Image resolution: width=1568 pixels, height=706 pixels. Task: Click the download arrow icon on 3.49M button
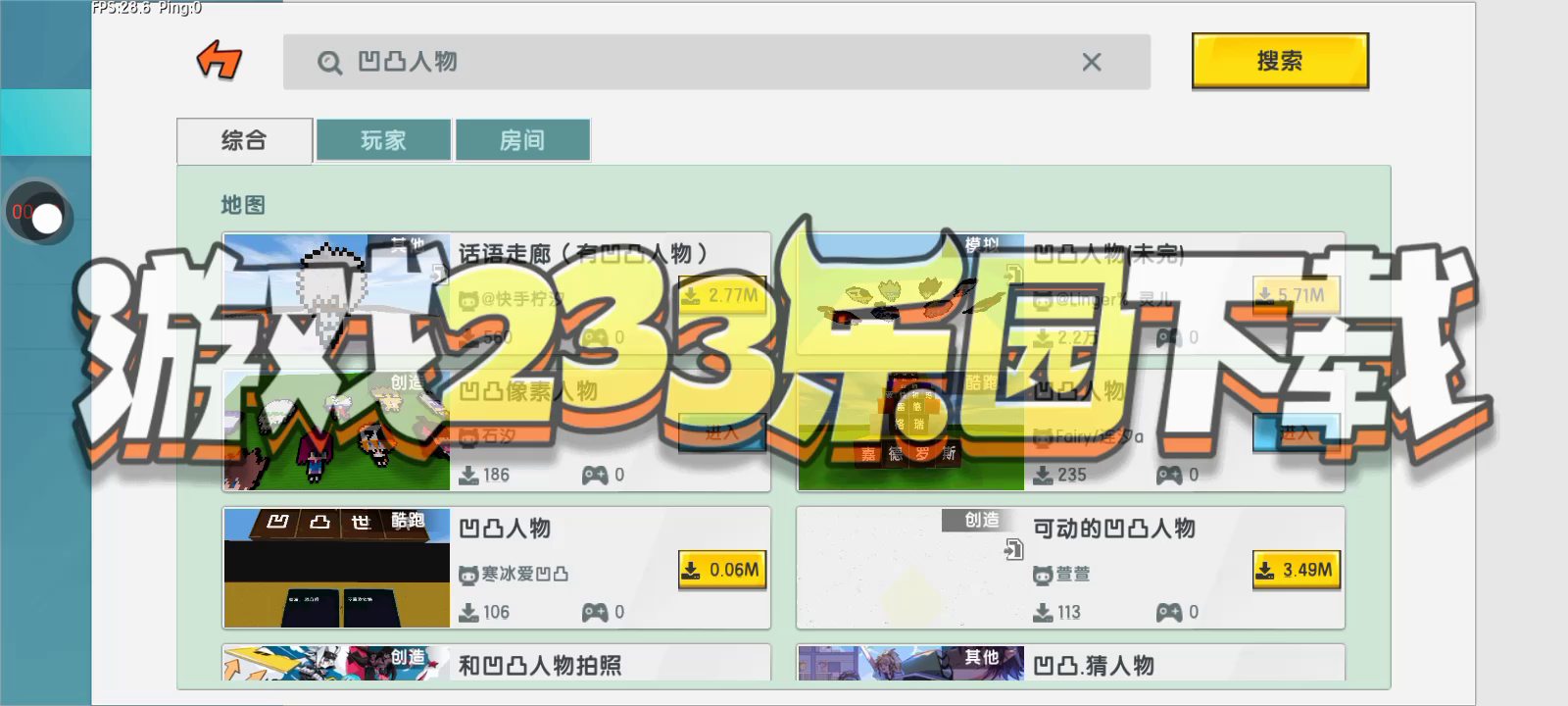point(1266,570)
